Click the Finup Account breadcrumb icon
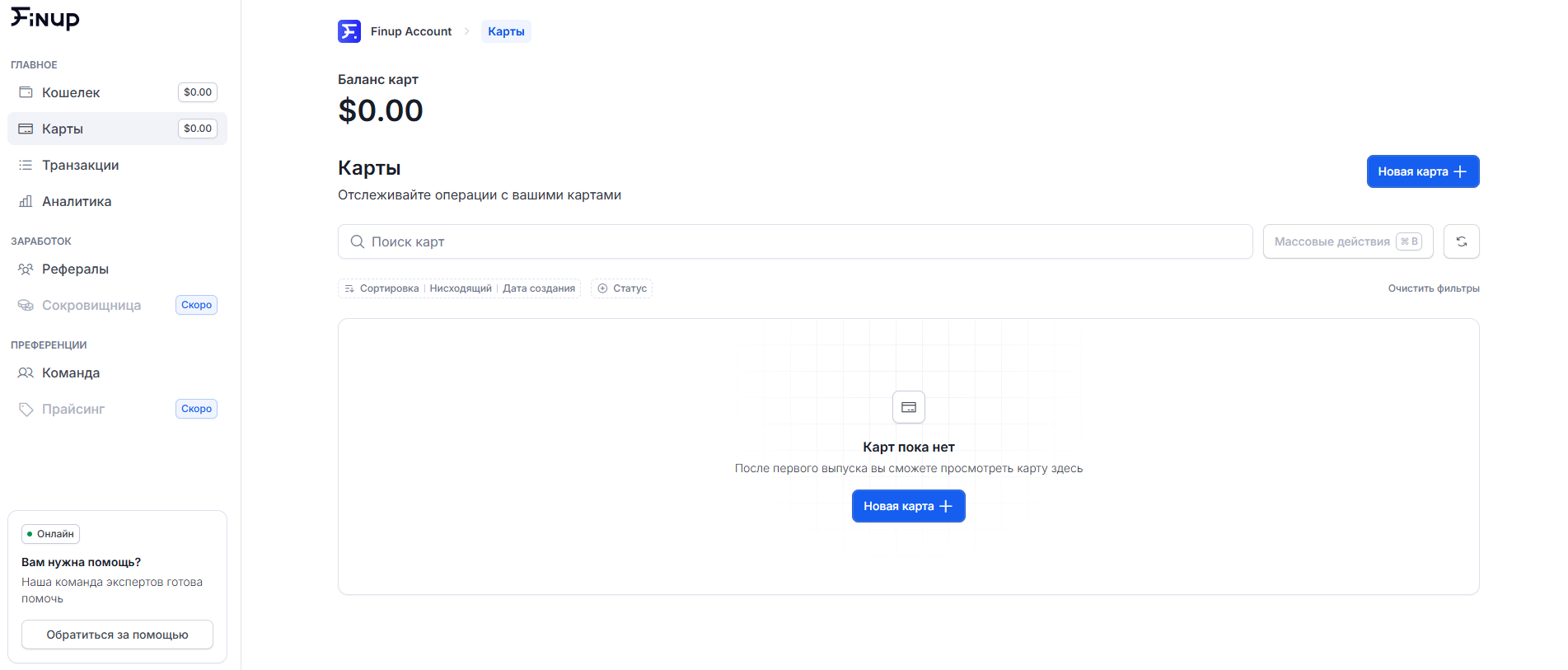Viewport: 1568px width, 670px height. 349,31
